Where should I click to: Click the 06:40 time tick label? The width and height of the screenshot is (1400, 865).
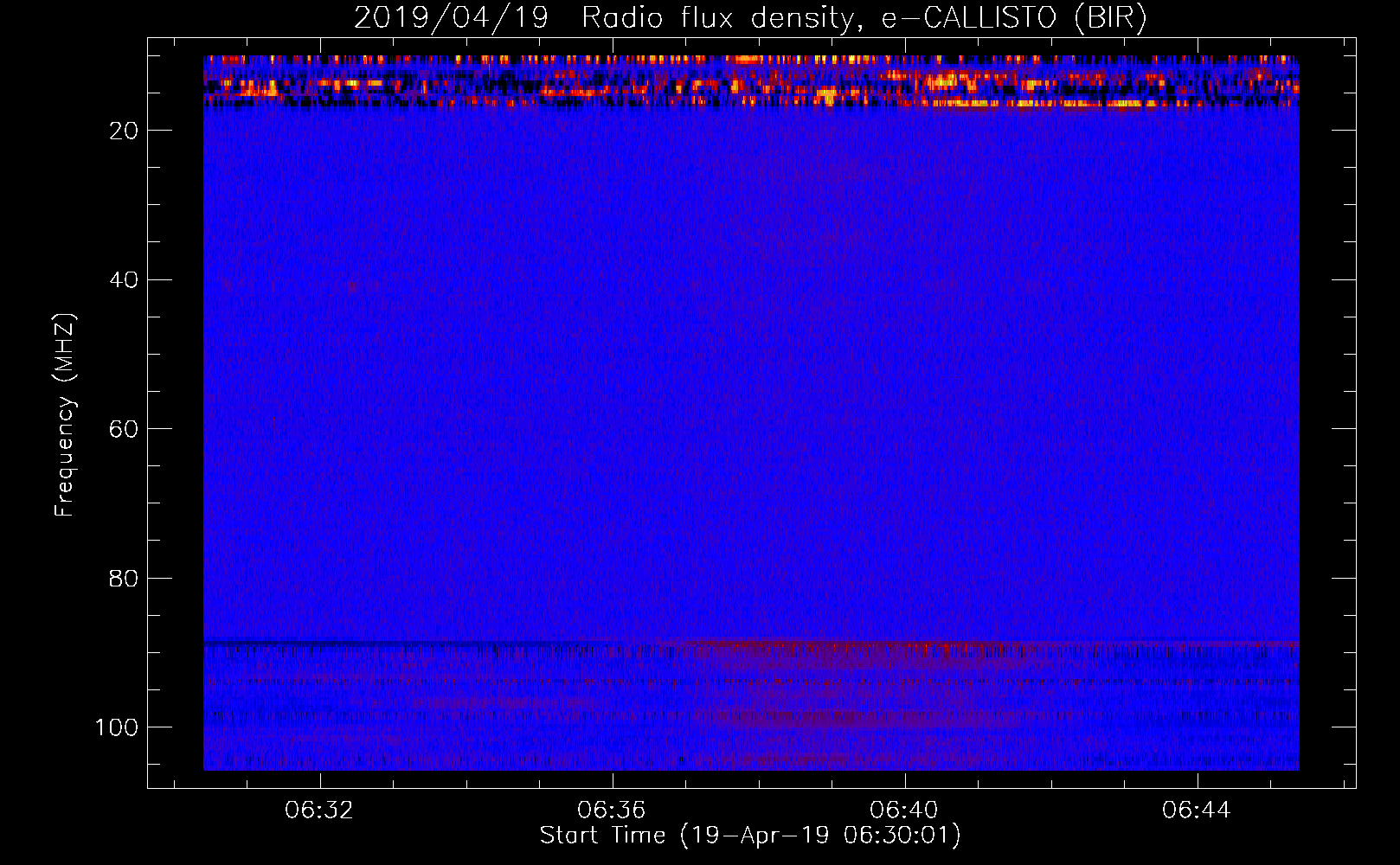tap(904, 811)
